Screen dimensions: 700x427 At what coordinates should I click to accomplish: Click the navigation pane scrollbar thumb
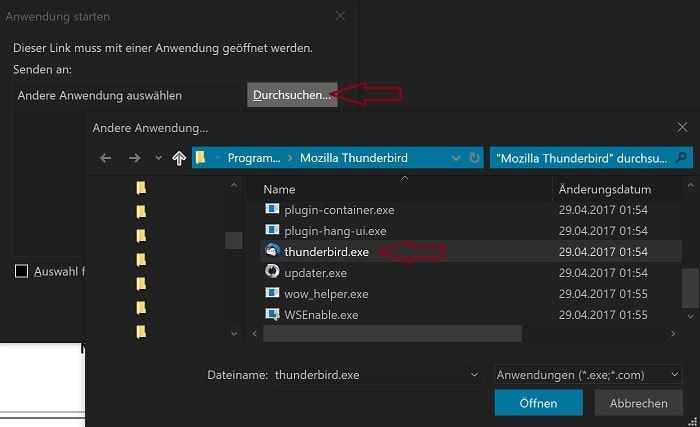coord(233,240)
